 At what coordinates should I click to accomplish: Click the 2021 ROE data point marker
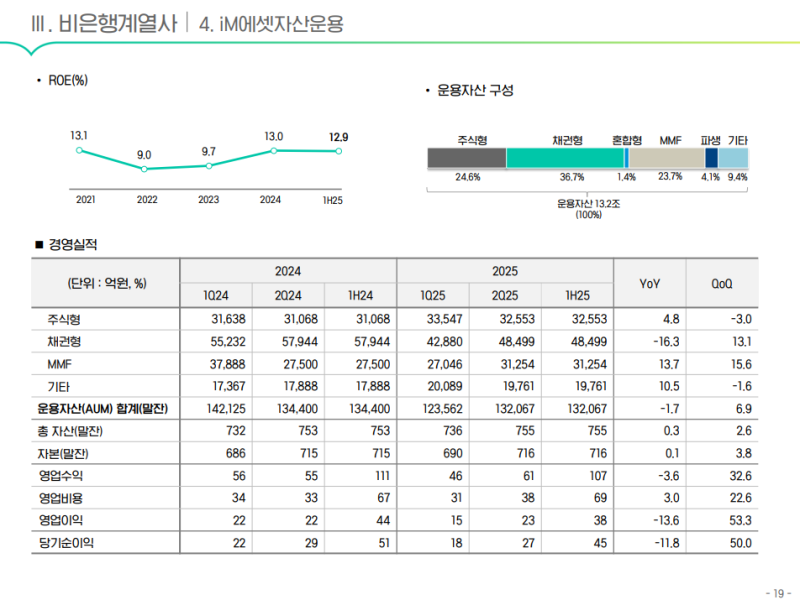(x=79, y=151)
